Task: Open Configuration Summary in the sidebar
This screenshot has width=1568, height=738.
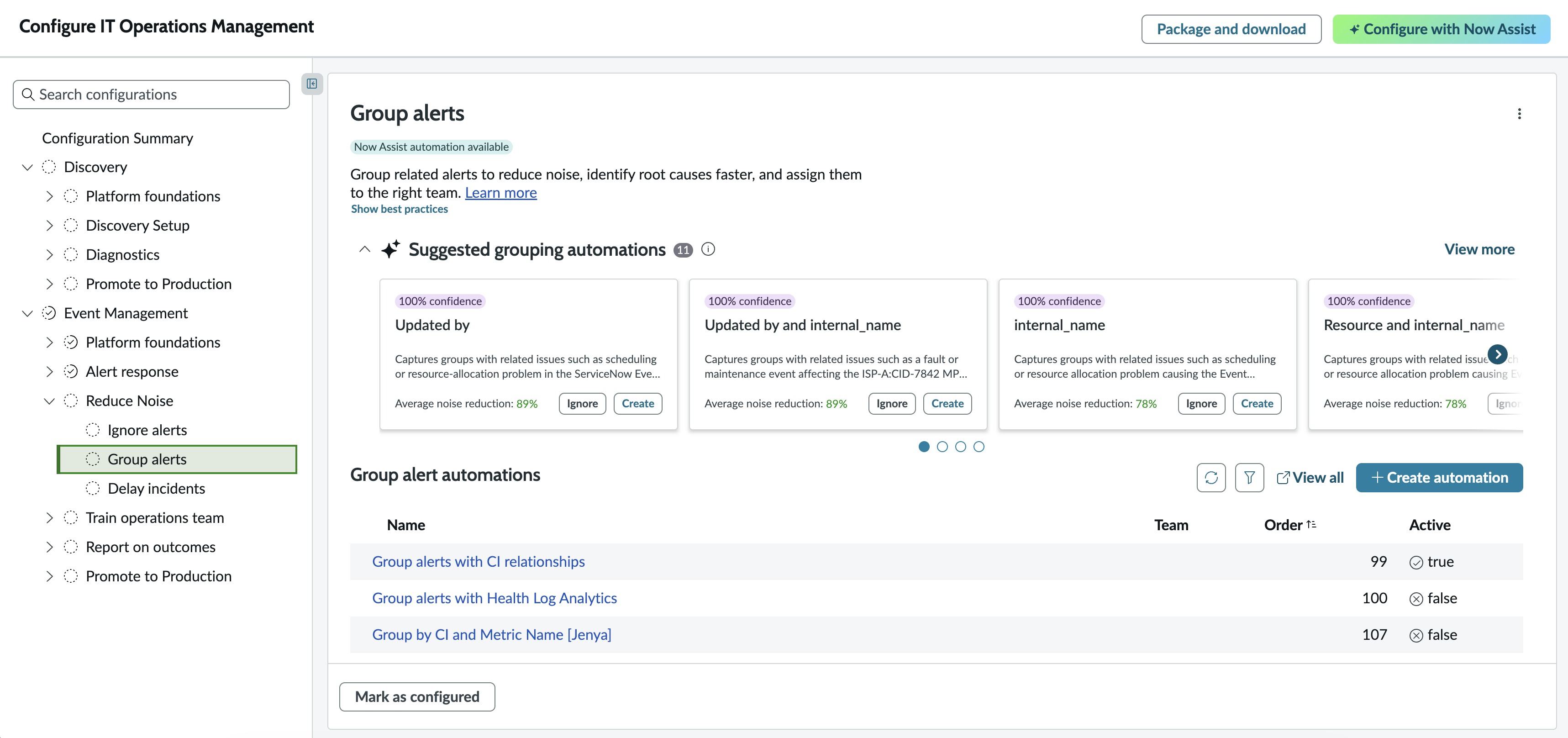Action: tap(117, 138)
